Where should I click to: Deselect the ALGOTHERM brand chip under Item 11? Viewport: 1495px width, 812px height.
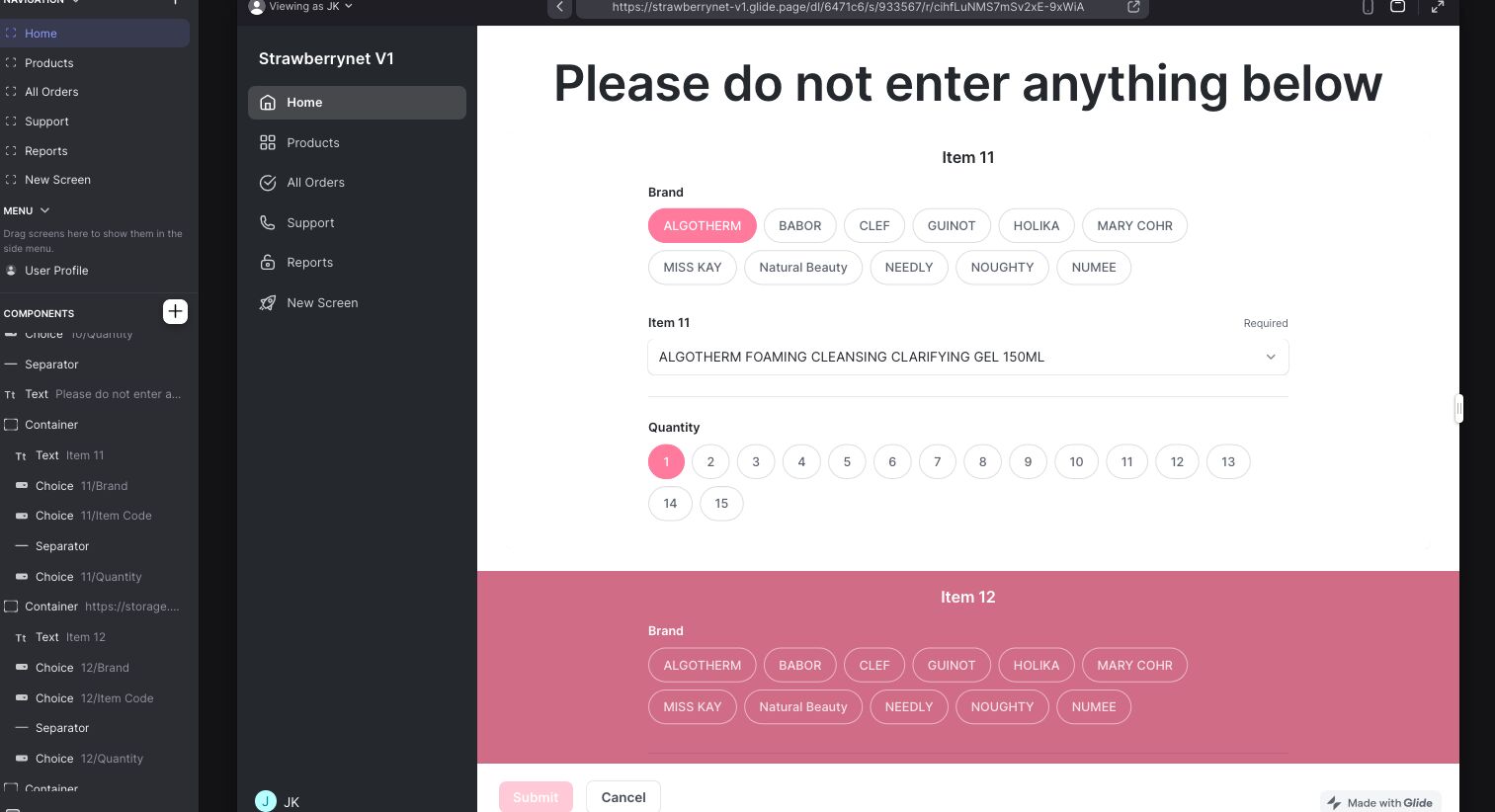tap(703, 226)
